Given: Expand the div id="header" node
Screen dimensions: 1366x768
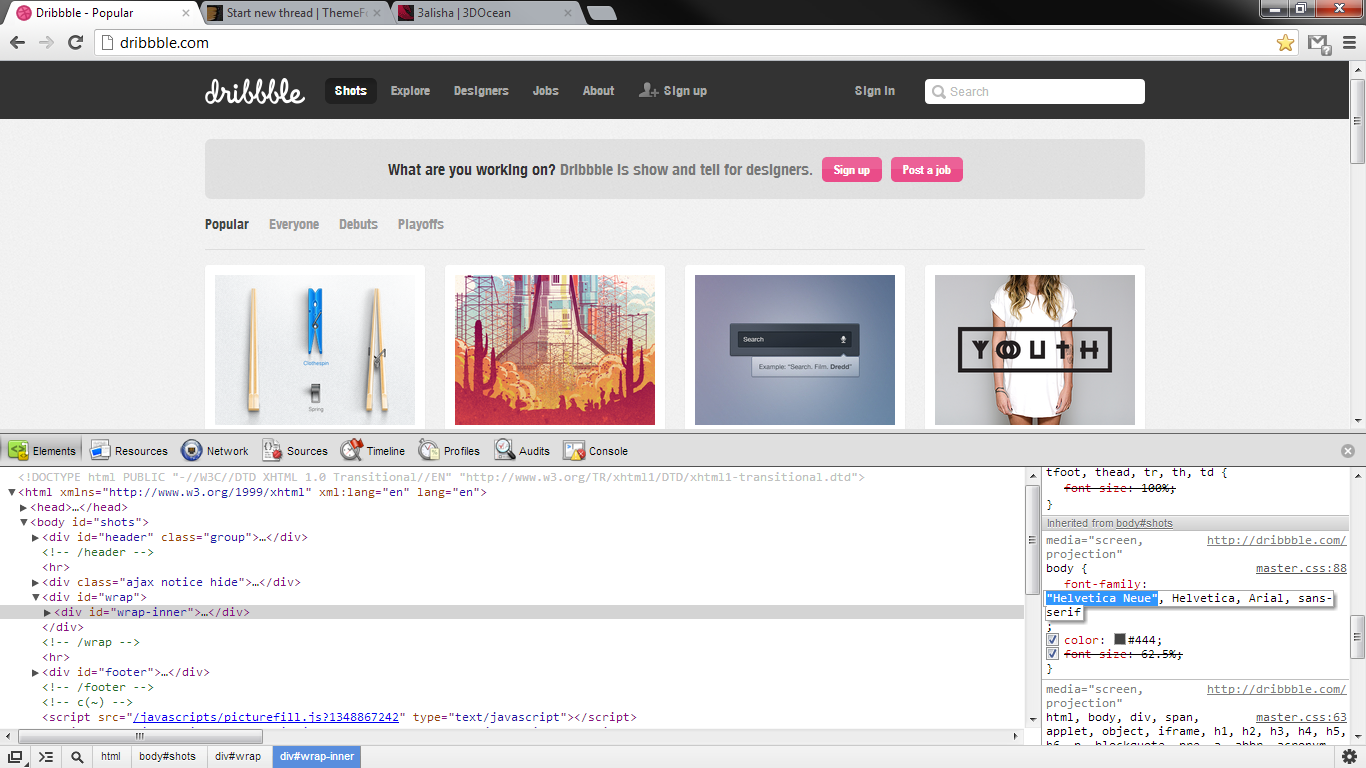Looking at the screenshot, I should (x=36, y=538).
